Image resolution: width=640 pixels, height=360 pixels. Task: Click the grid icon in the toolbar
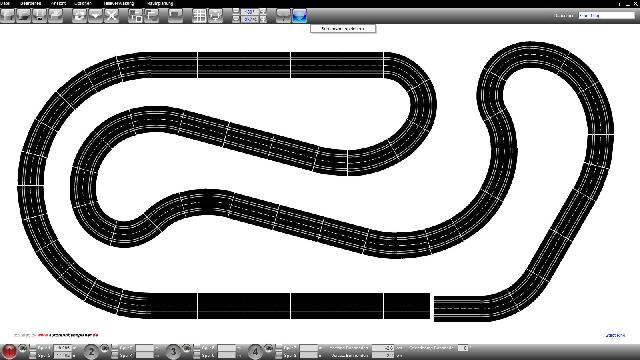(199, 16)
